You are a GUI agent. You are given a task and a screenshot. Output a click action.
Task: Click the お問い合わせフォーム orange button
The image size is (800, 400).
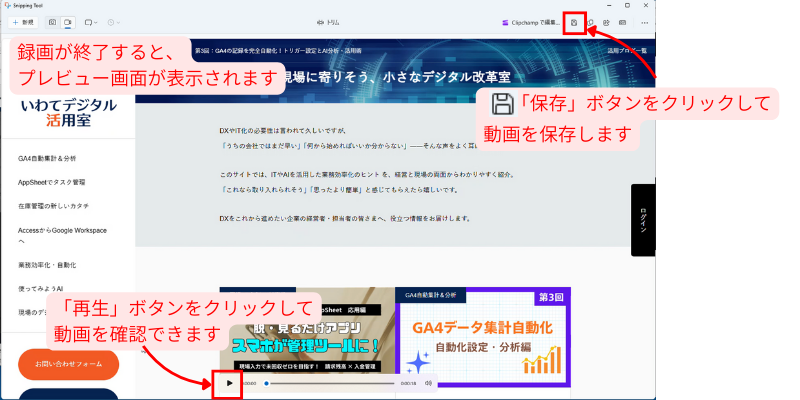tap(68, 364)
